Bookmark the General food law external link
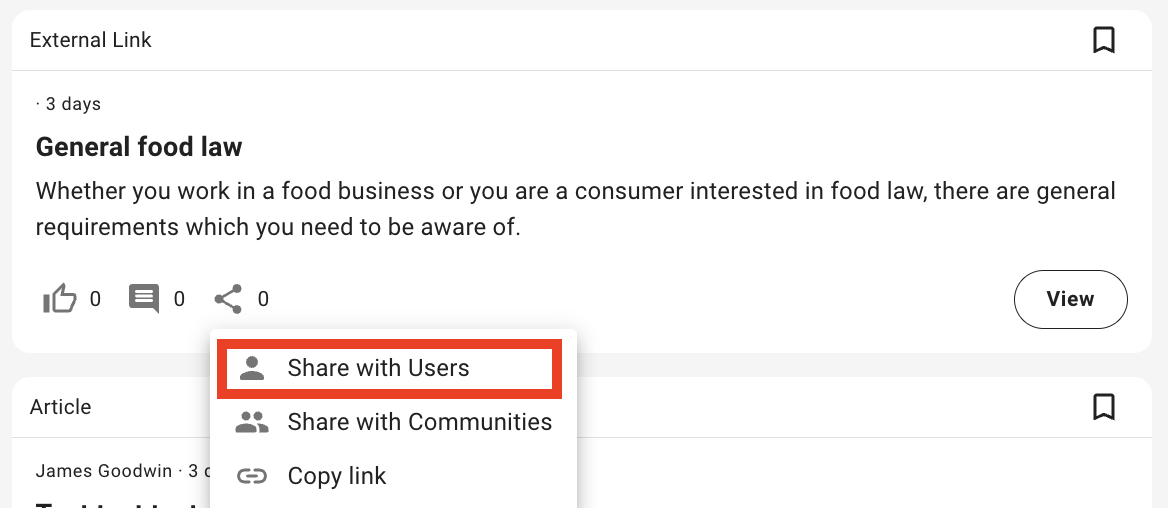Image resolution: width=1168 pixels, height=508 pixels. point(1103,40)
